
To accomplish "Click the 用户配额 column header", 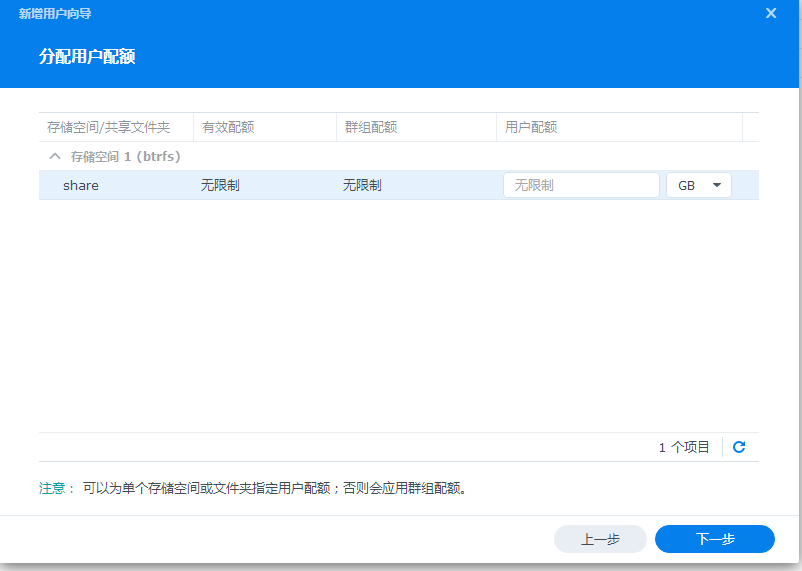I will 531,127.
